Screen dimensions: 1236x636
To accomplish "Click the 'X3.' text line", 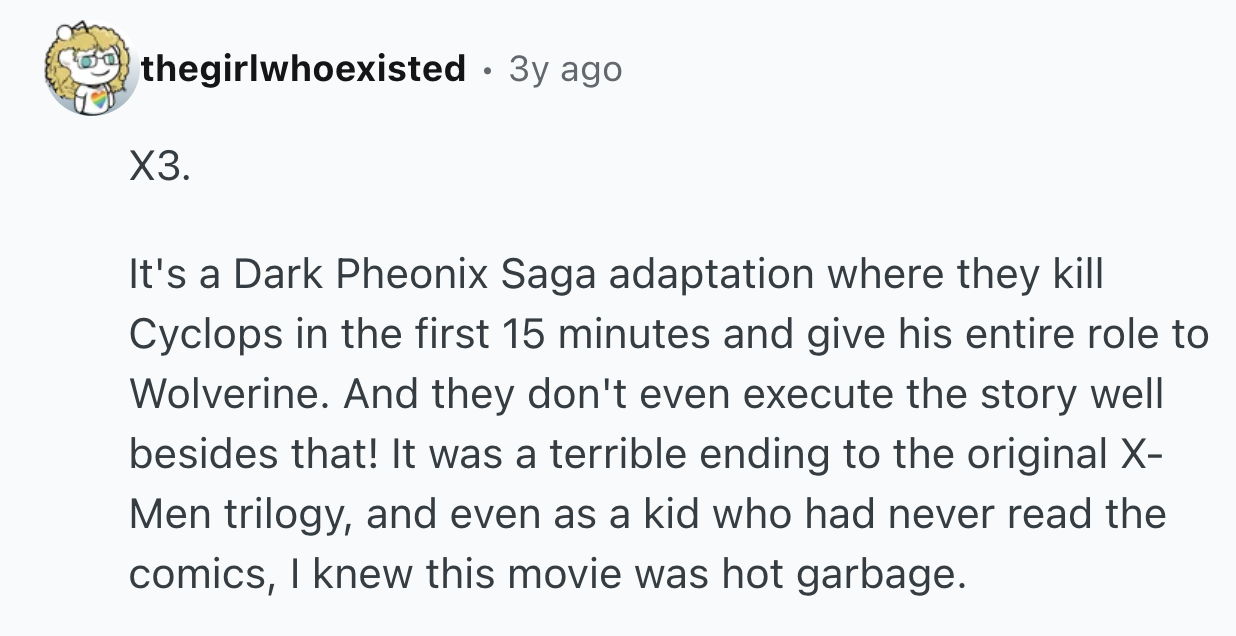I will click(158, 169).
